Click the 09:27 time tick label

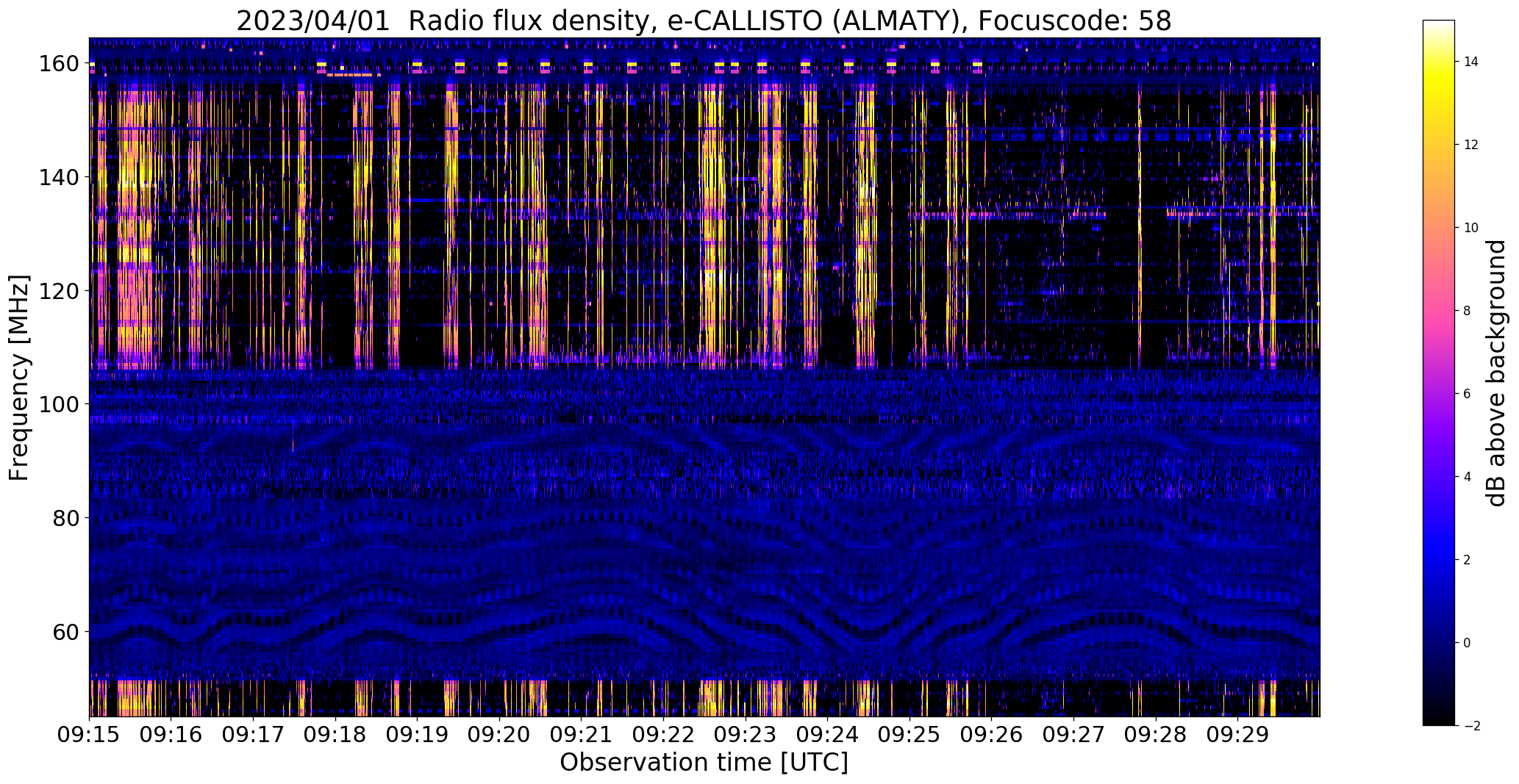point(1073,736)
